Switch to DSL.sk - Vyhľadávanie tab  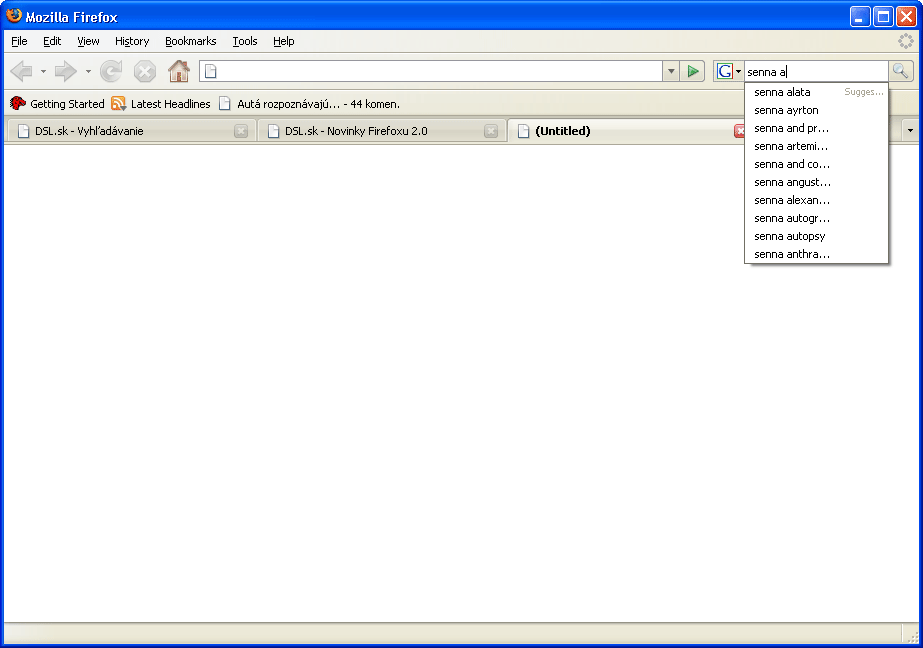coord(131,131)
